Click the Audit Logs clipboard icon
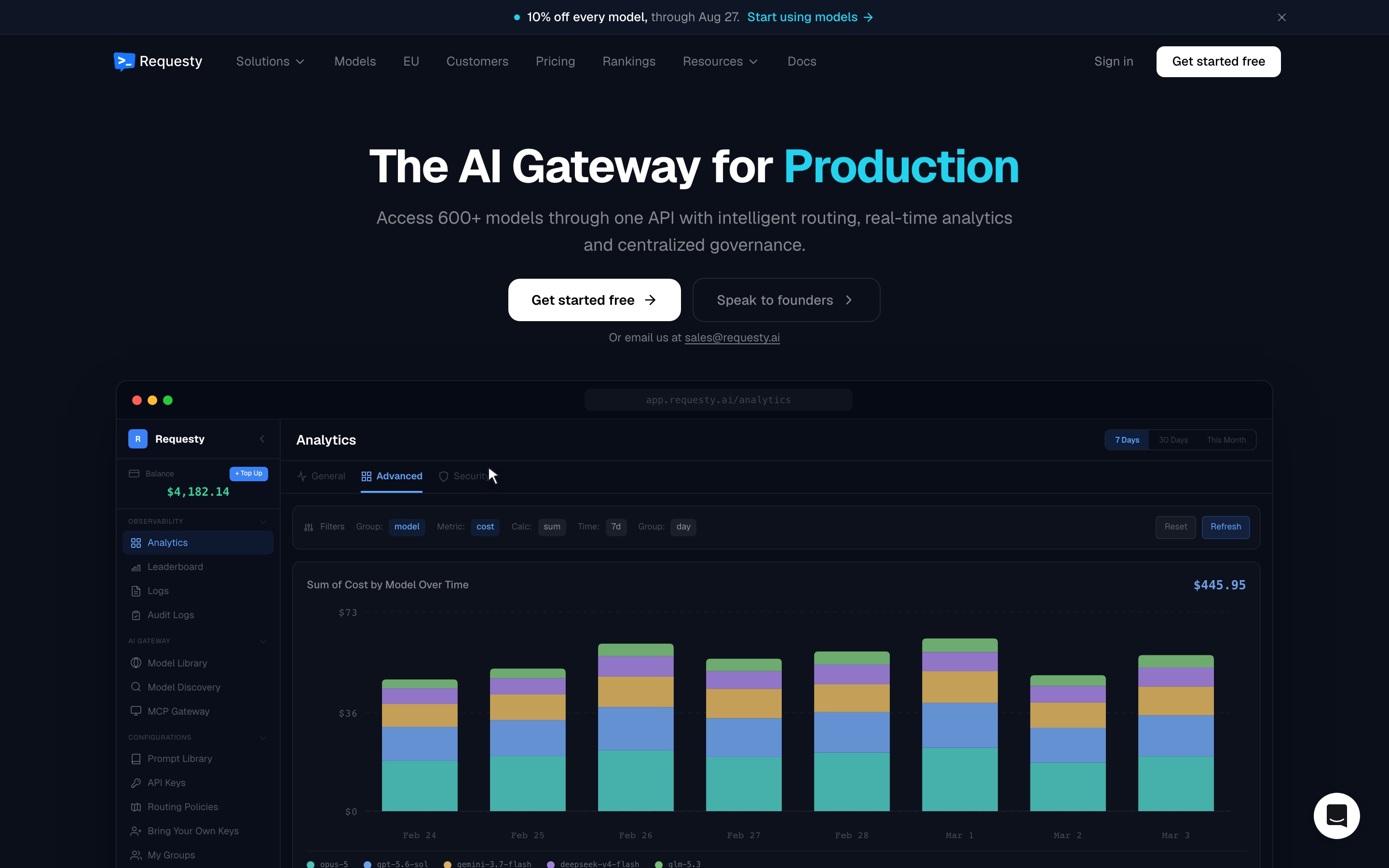This screenshot has height=868, width=1389. [136, 615]
